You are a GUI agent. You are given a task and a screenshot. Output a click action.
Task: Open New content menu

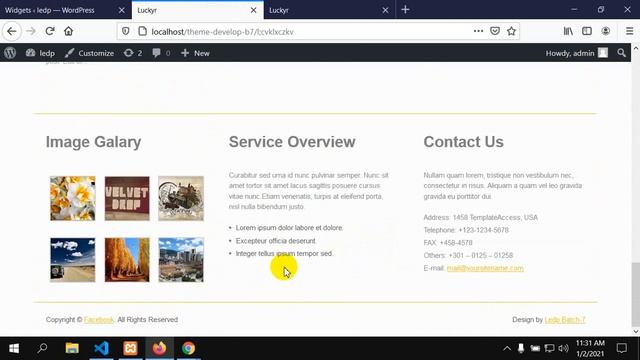[x=195, y=53]
